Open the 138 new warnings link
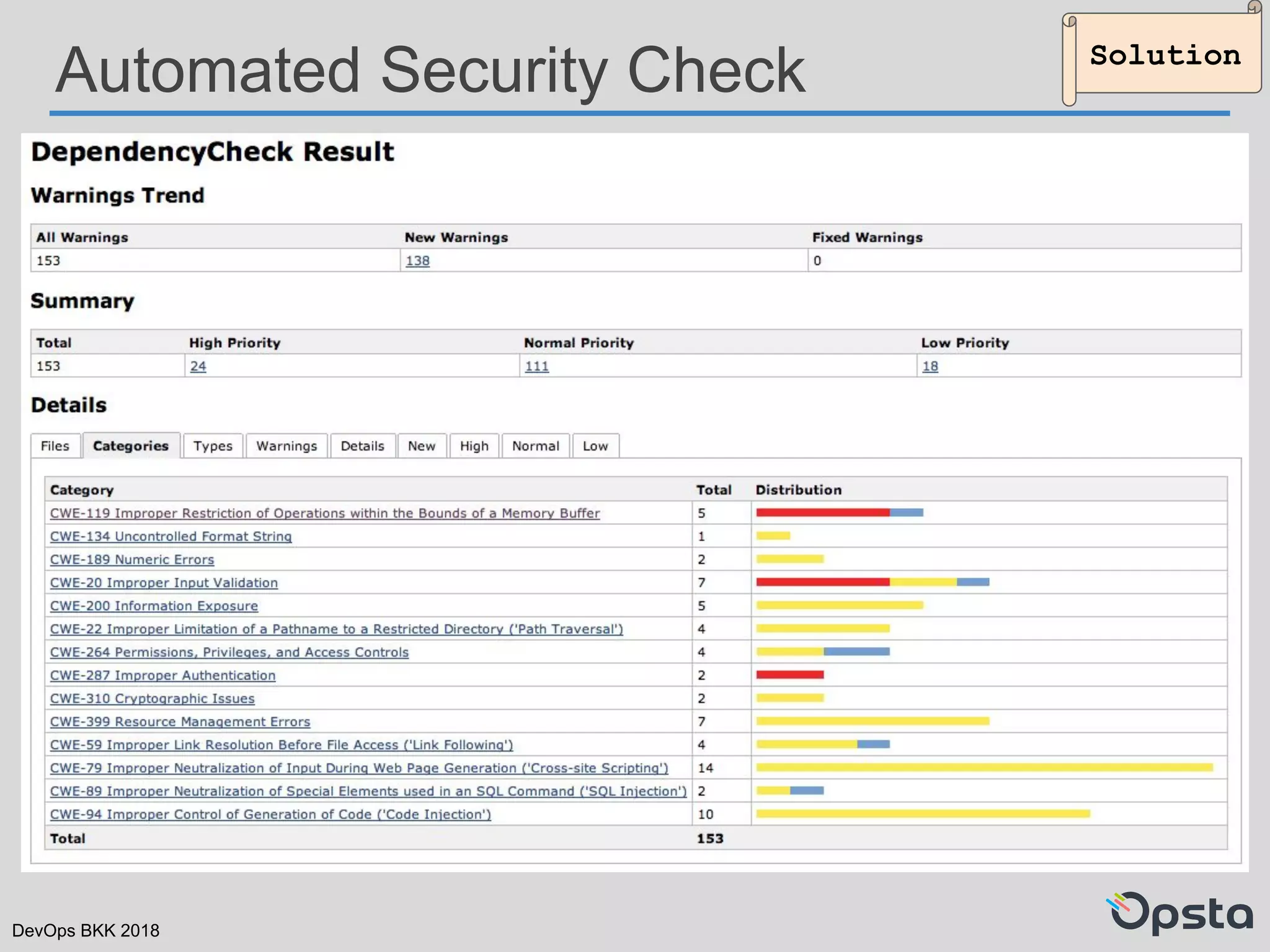 tap(417, 261)
